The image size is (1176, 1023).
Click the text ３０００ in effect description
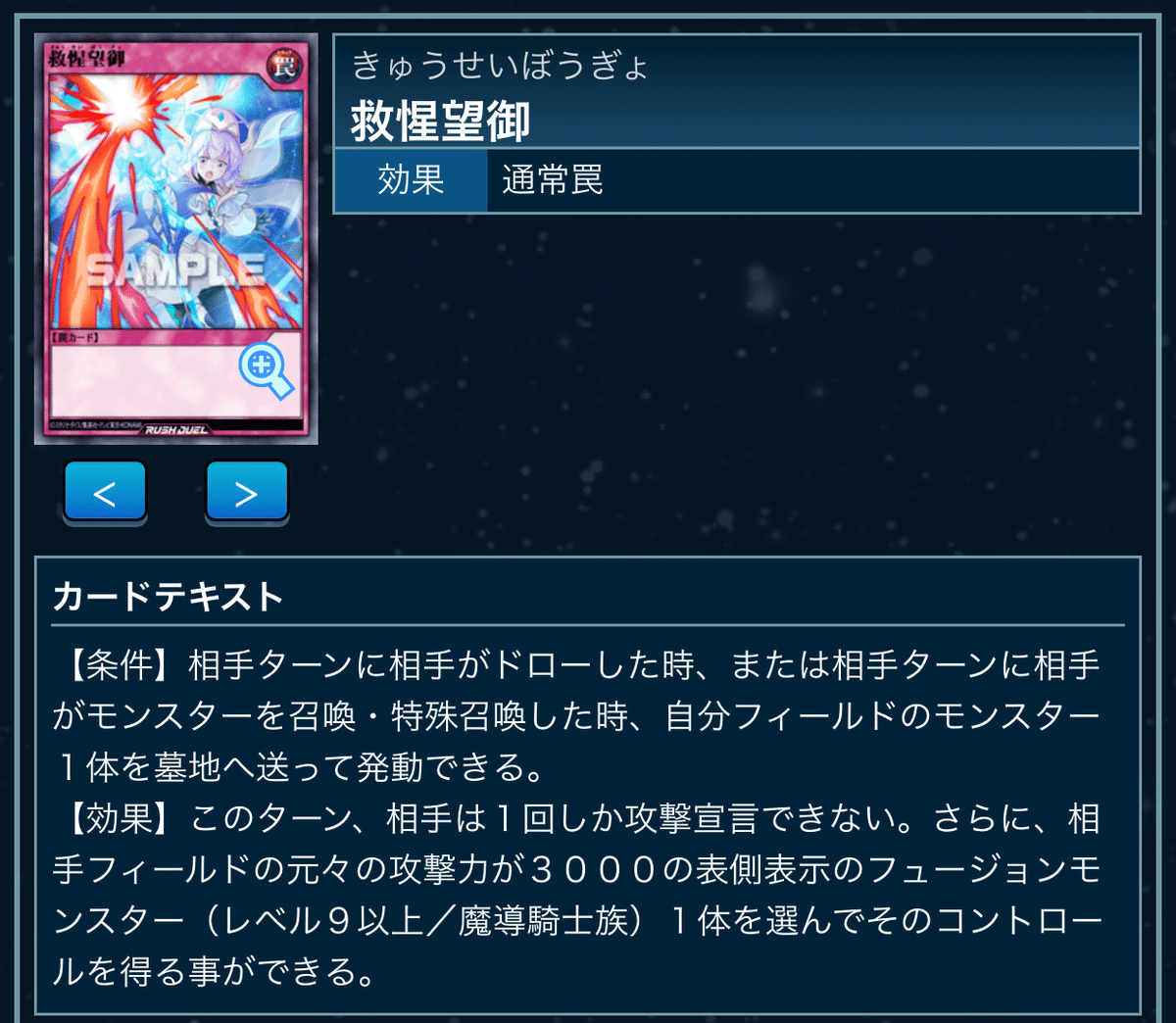(x=593, y=869)
